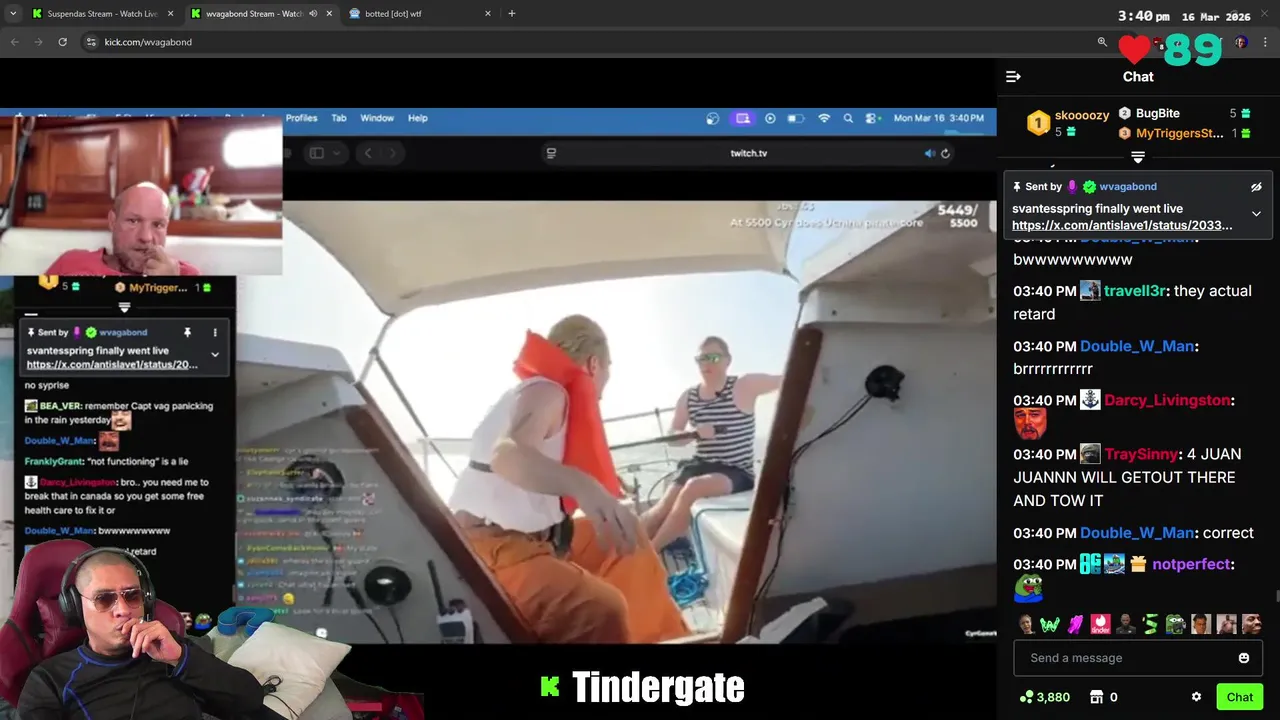
Task: Insert the pink praying-hands emote
Action: (1075, 624)
